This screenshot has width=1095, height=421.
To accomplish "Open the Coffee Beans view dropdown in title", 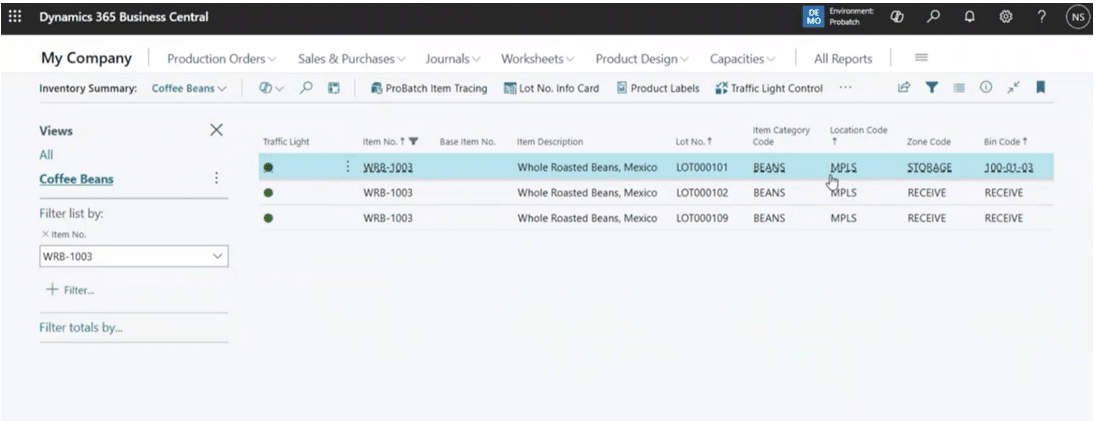I will [189, 89].
